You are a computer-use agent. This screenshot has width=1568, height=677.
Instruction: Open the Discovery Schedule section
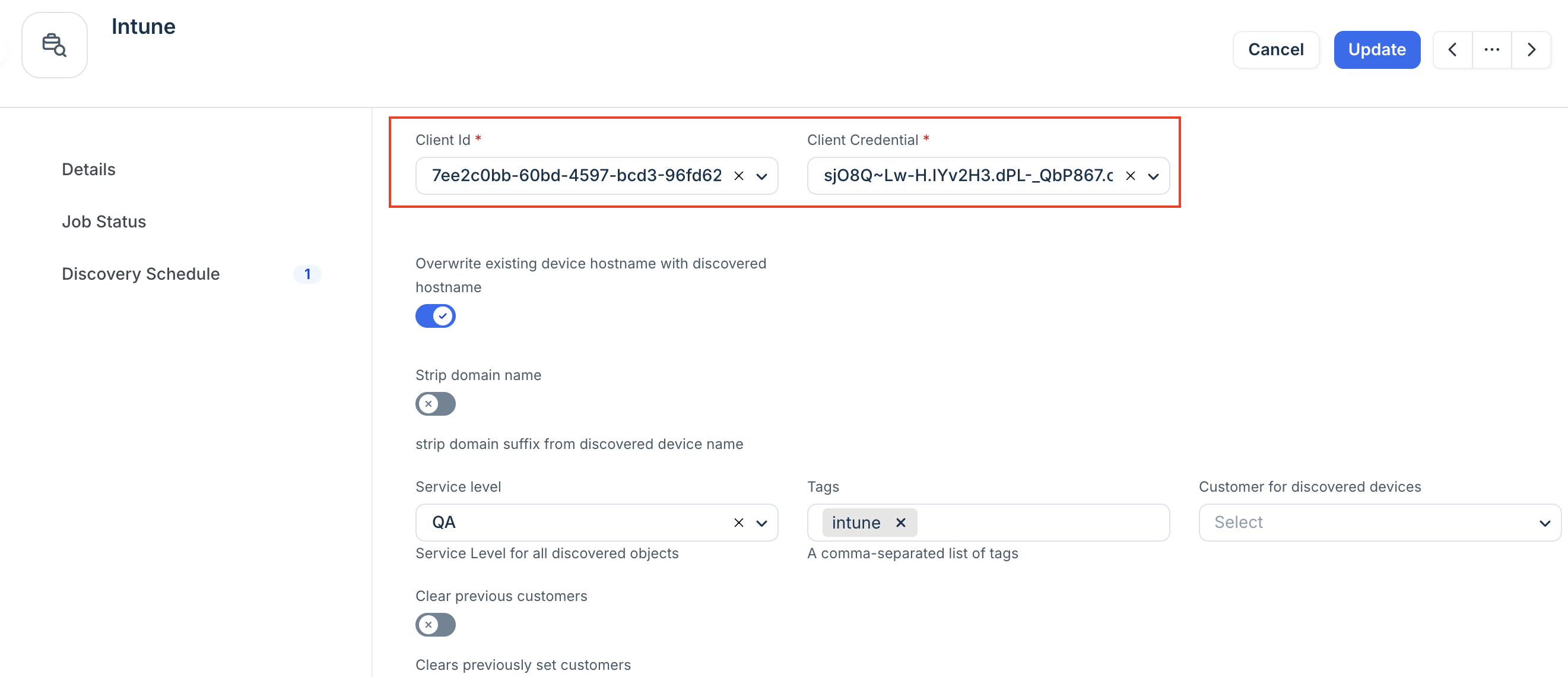click(141, 274)
